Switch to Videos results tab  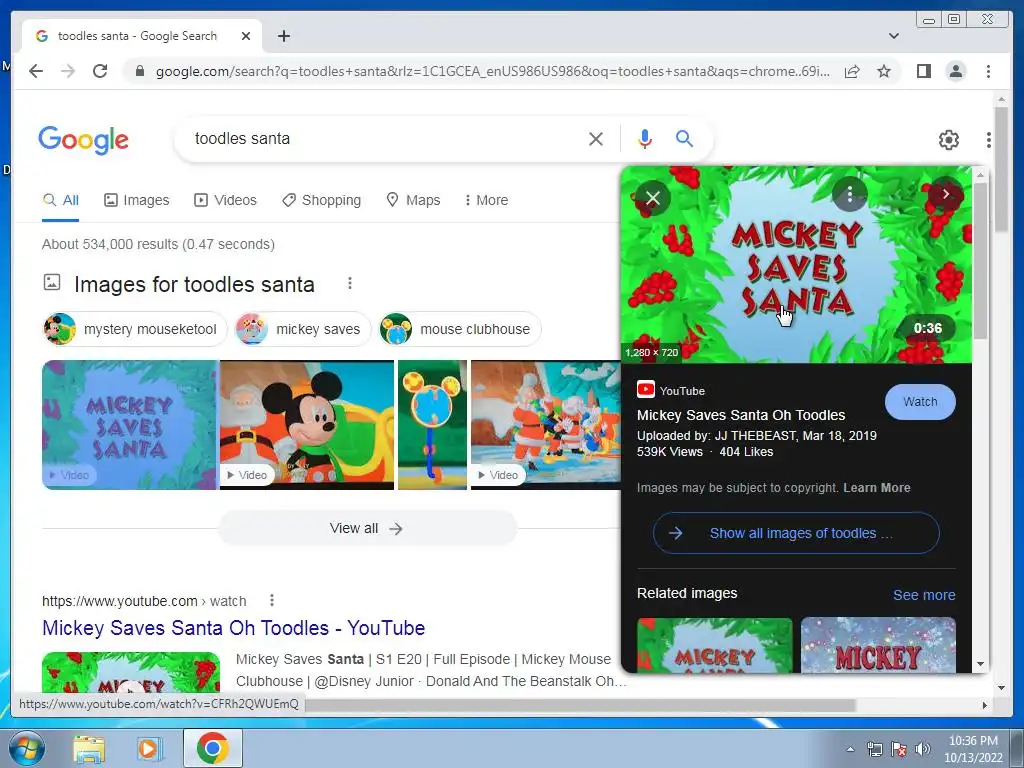pyautogui.click(x=225, y=200)
